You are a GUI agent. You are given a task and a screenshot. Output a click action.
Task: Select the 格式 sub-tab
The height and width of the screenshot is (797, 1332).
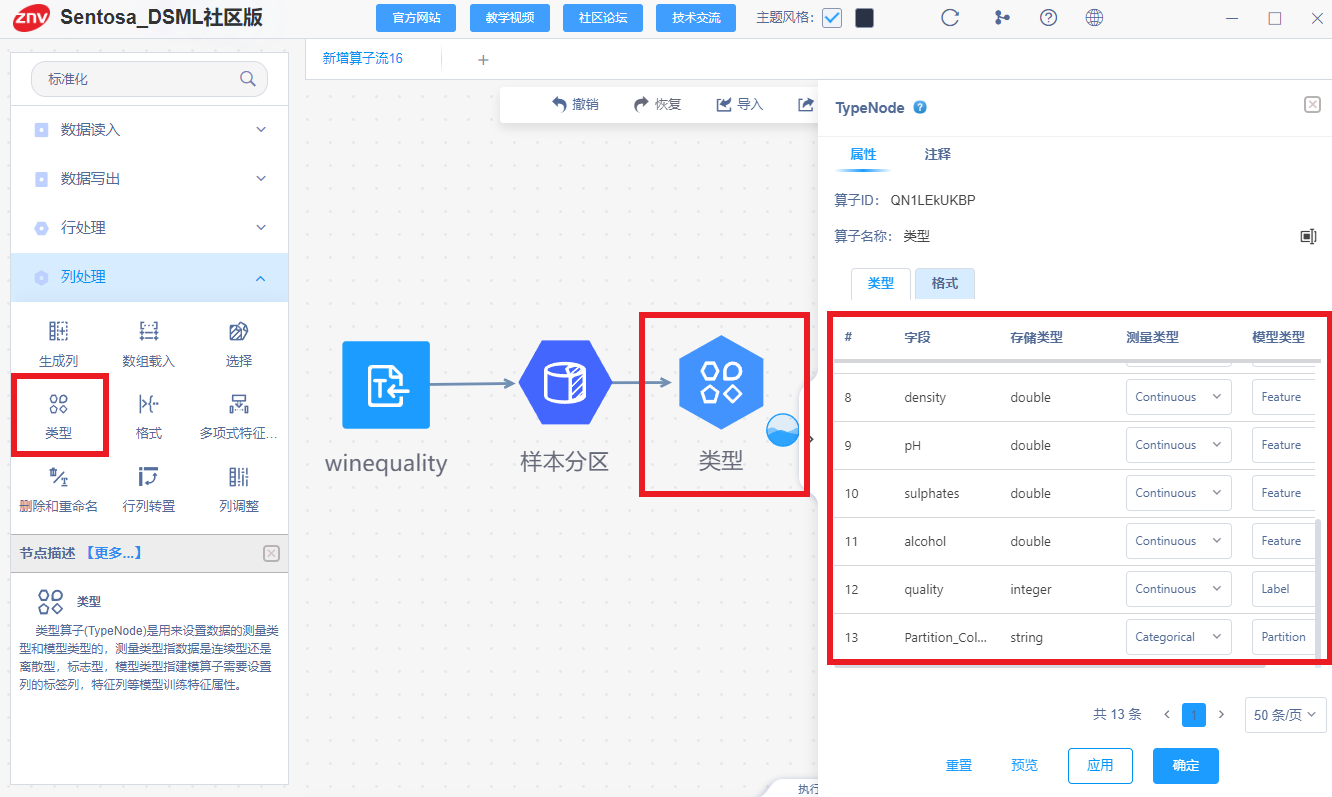coord(945,283)
